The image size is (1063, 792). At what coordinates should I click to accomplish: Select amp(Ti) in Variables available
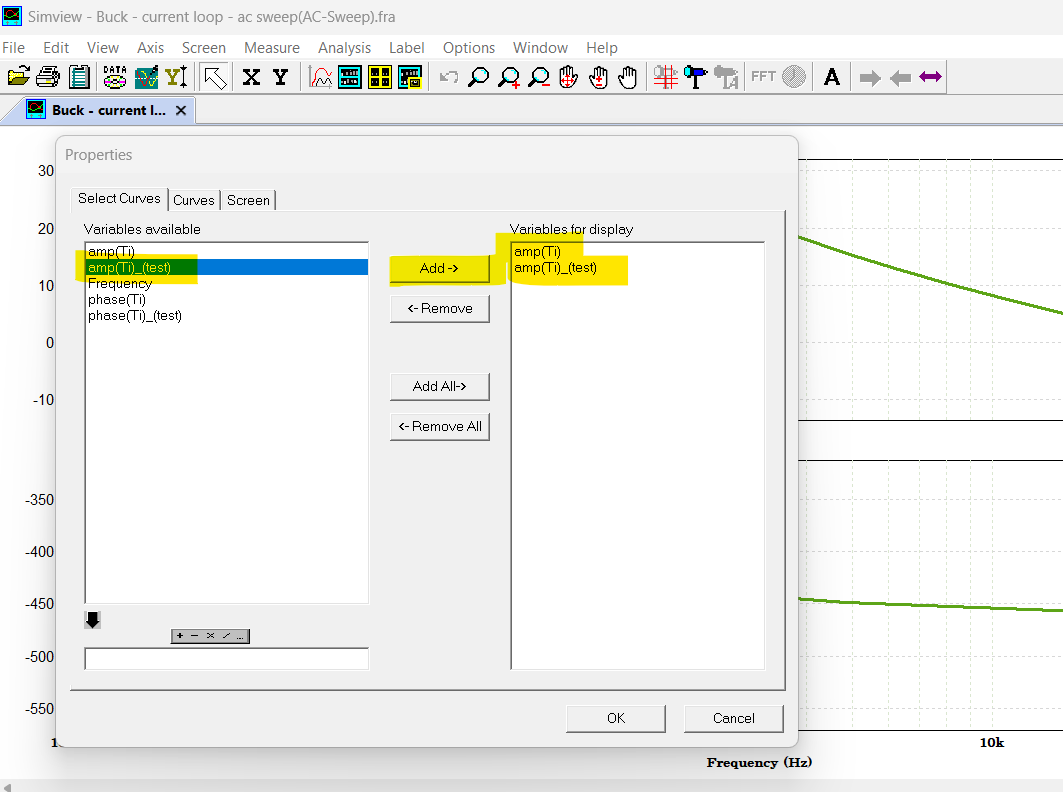click(x=227, y=252)
